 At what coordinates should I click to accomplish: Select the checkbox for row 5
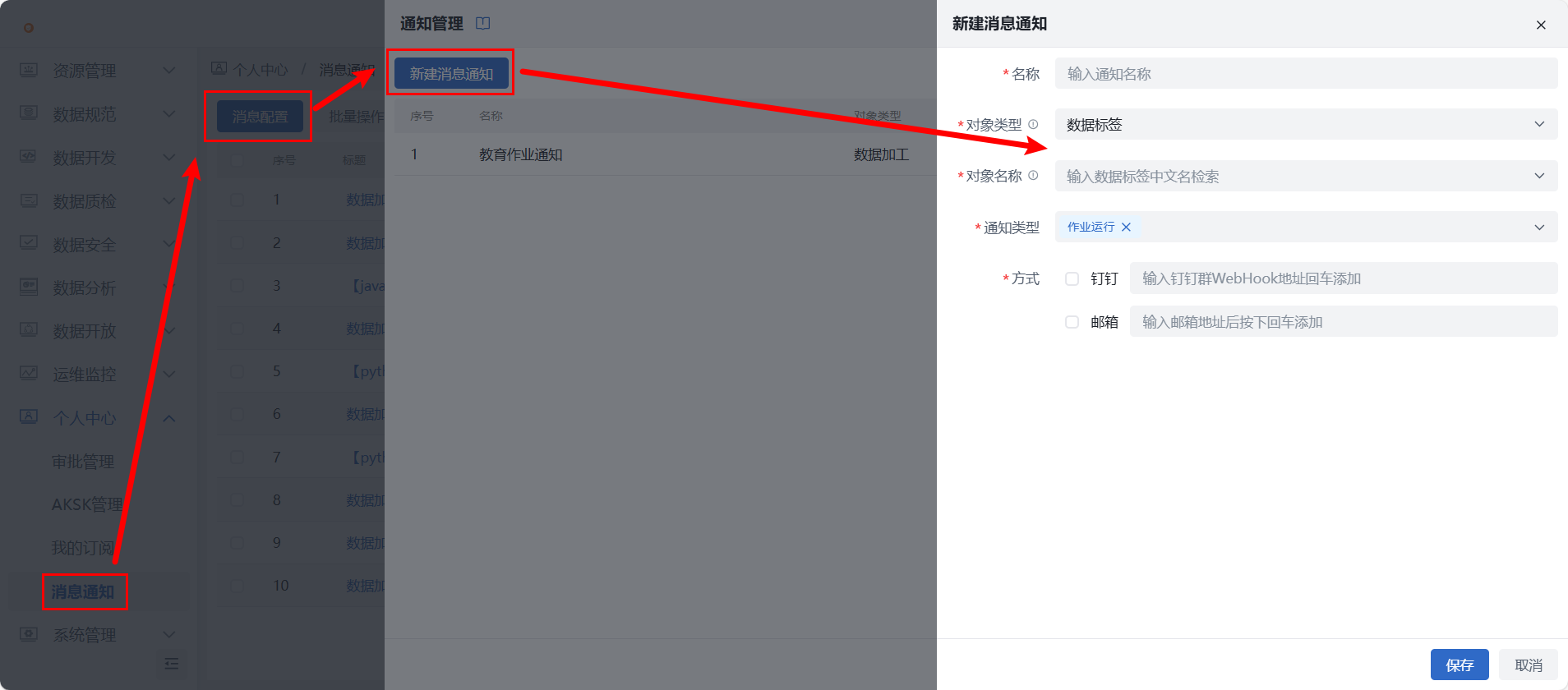point(237,371)
